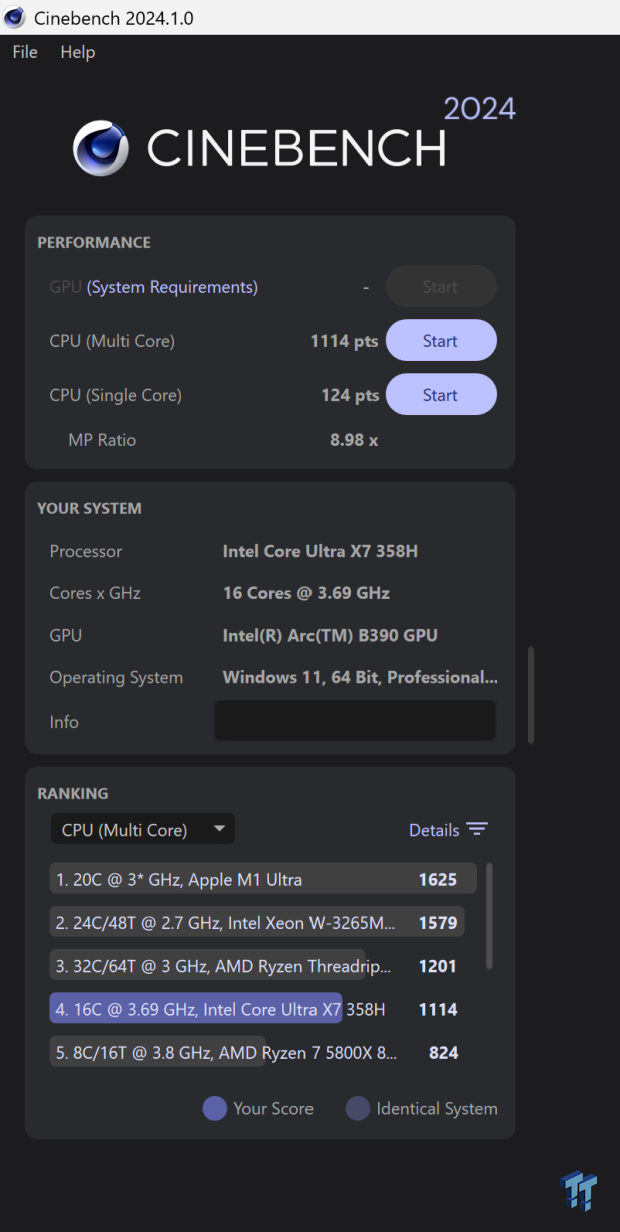Click the RANKING section heading
Image resolution: width=620 pixels, height=1232 pixels.
(73, 793)
